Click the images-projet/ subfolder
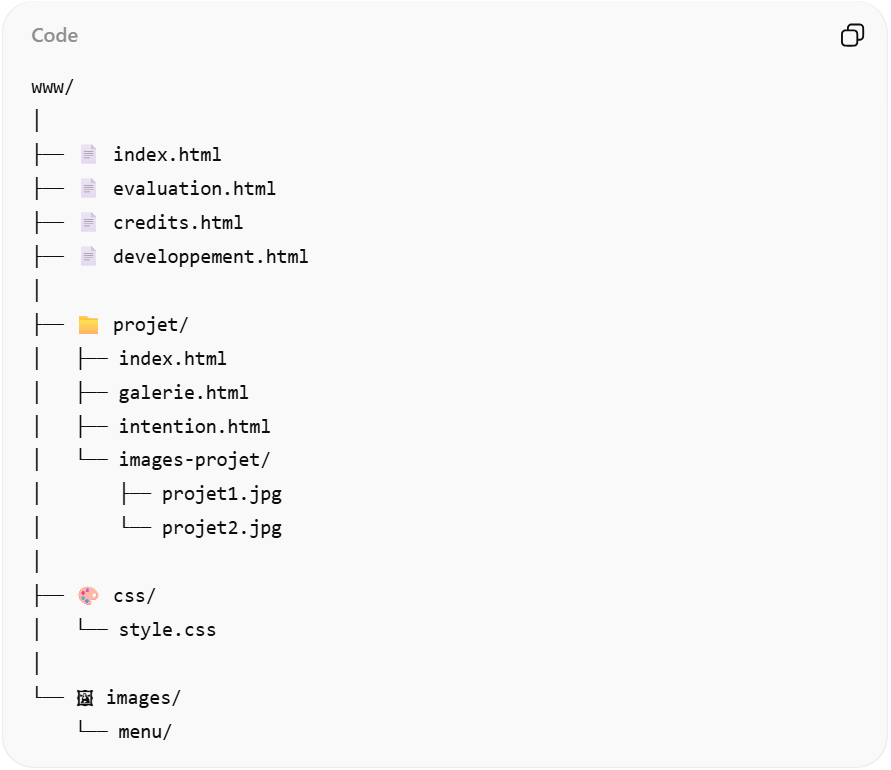891x770 pixels. tap(195, 460)
